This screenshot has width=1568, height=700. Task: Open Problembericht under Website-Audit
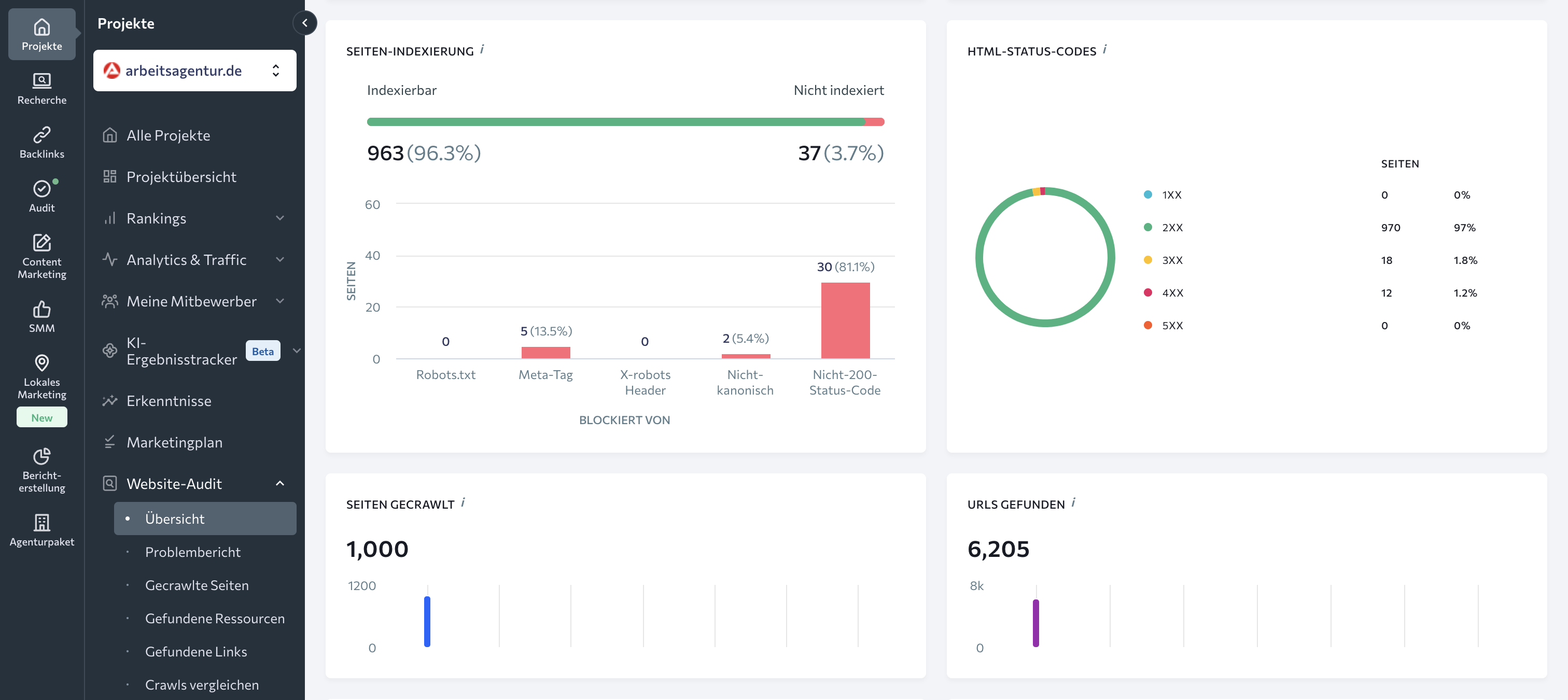tap(192, 552)
